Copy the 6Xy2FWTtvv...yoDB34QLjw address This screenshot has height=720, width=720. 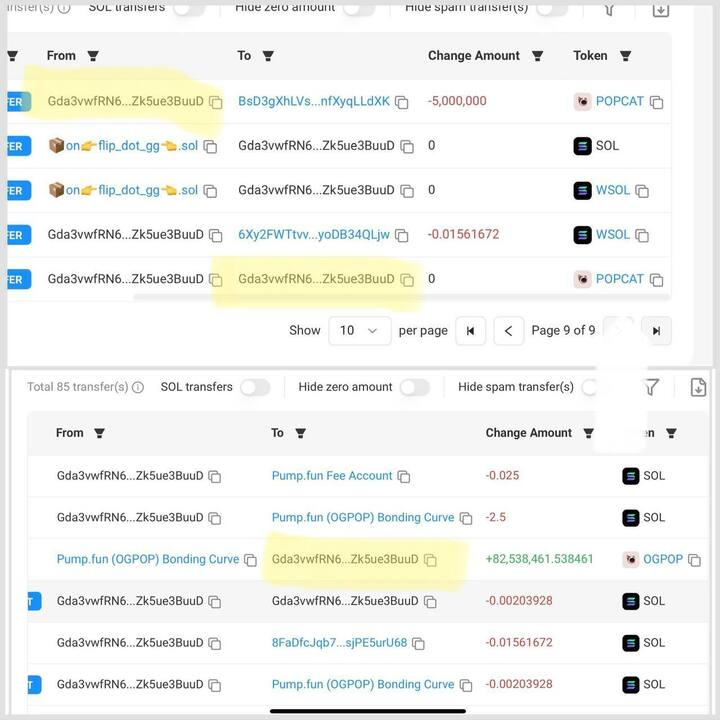402,236
